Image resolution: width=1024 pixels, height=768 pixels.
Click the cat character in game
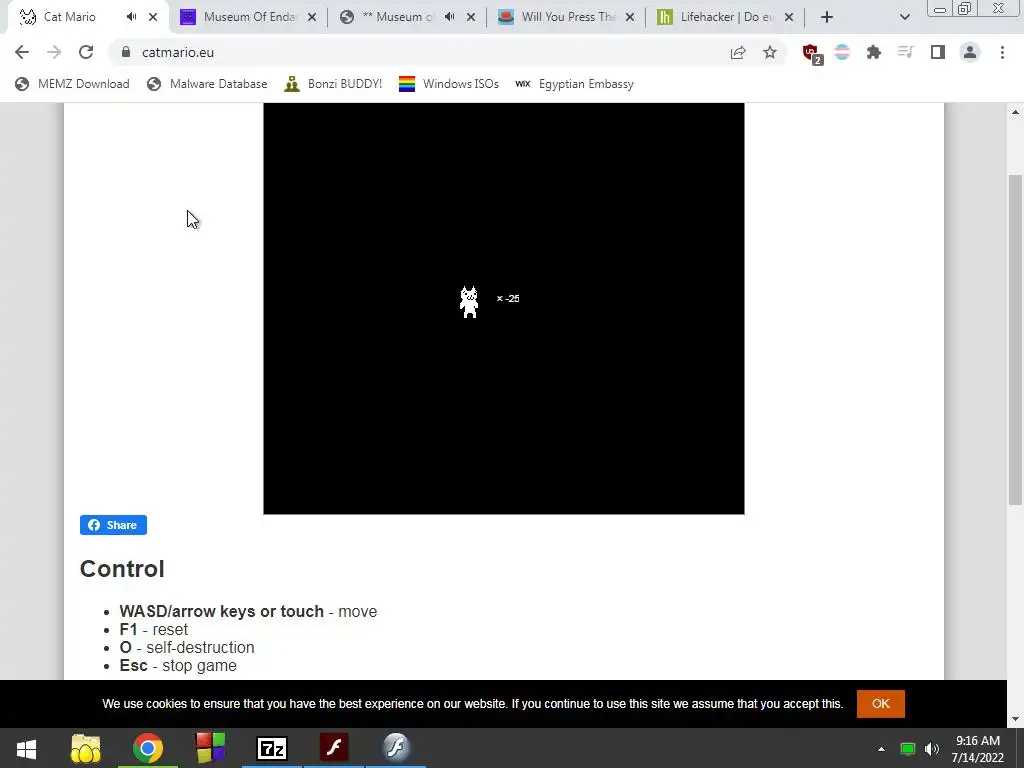coord(469,302)
